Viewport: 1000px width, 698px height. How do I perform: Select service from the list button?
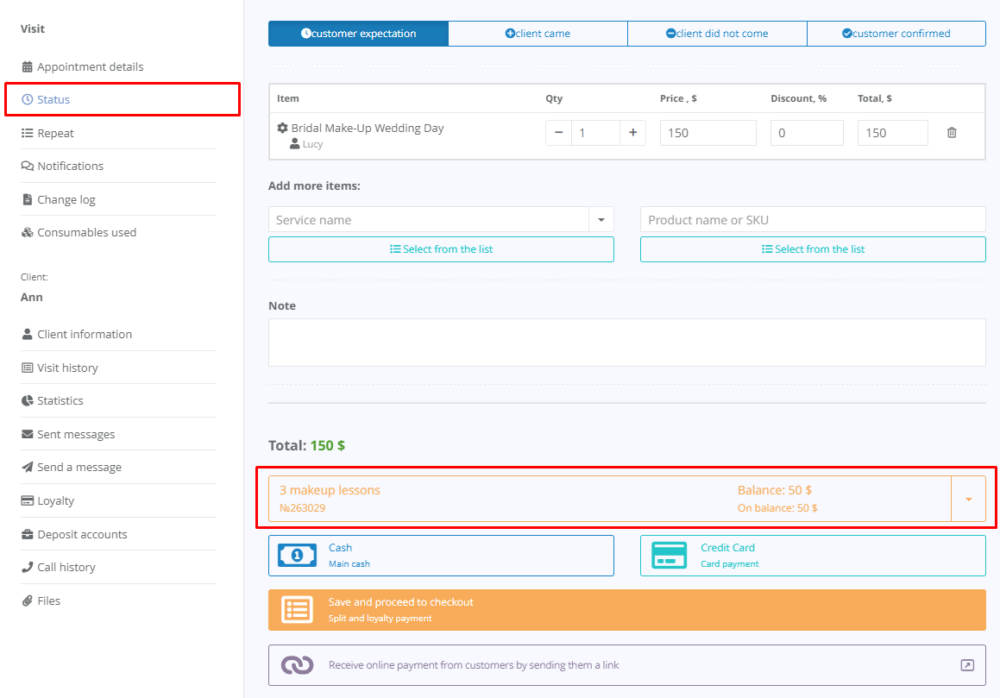tap(441, 249)
